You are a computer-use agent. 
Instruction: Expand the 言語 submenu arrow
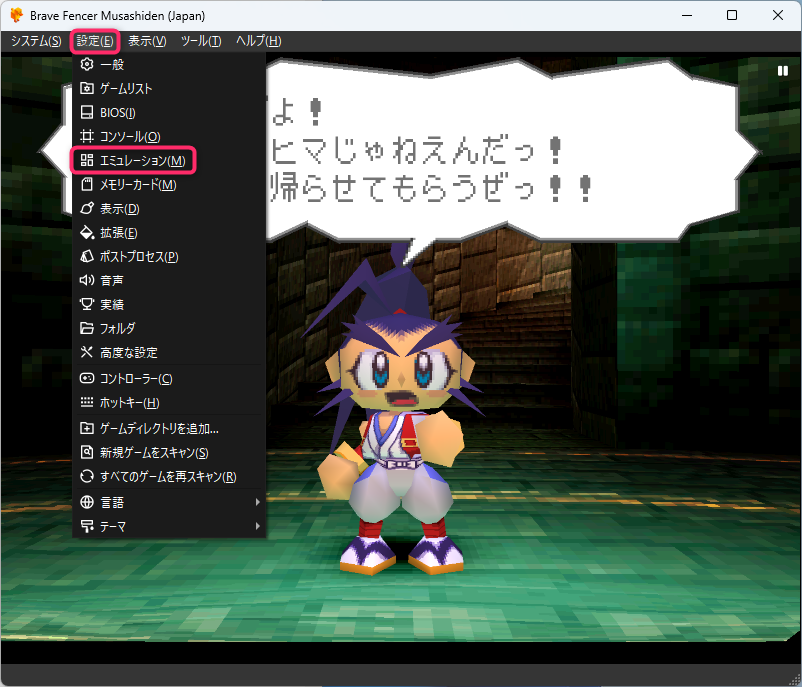click(258, 502)
